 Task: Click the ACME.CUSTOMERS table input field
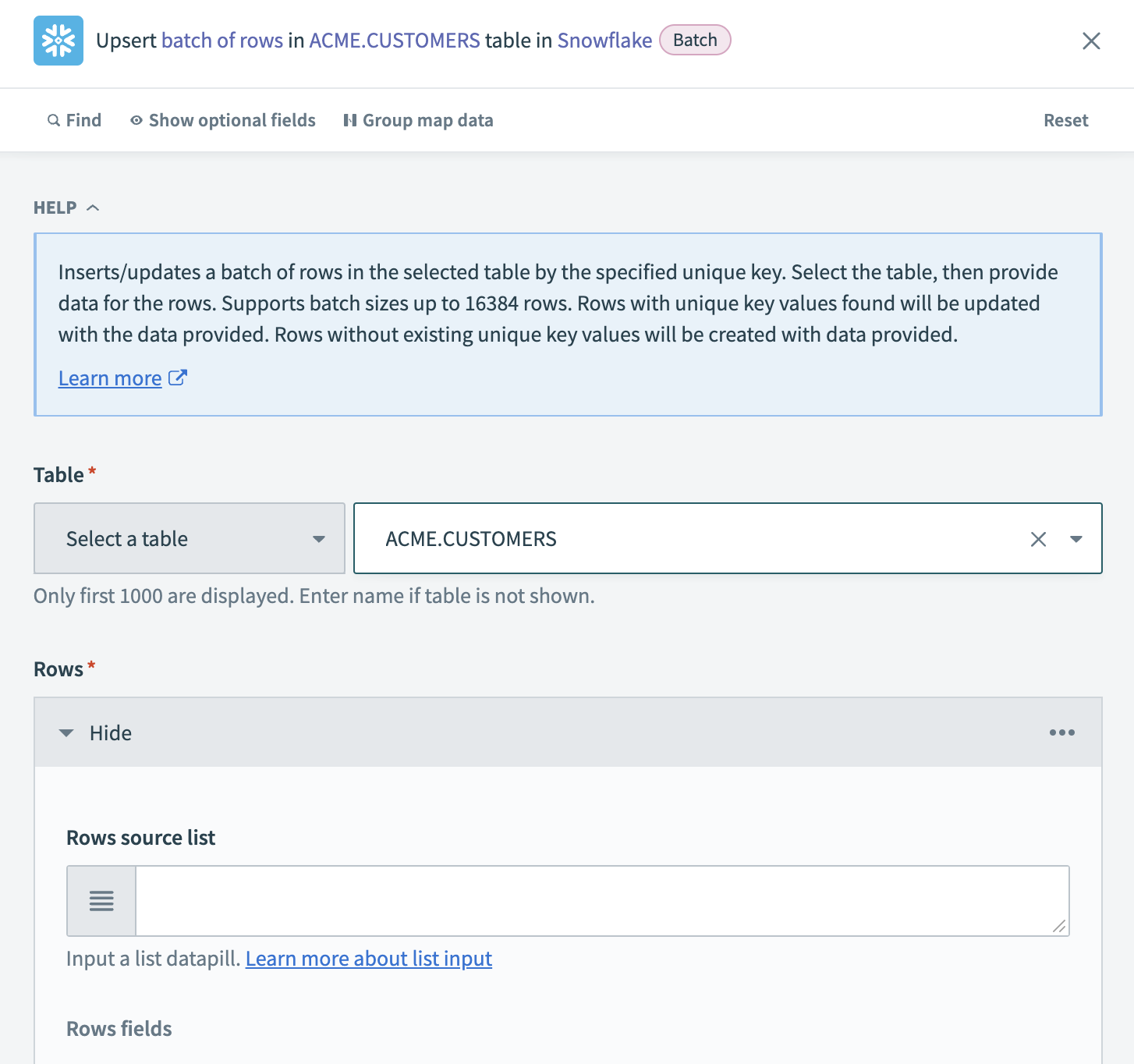click(686, 539)
